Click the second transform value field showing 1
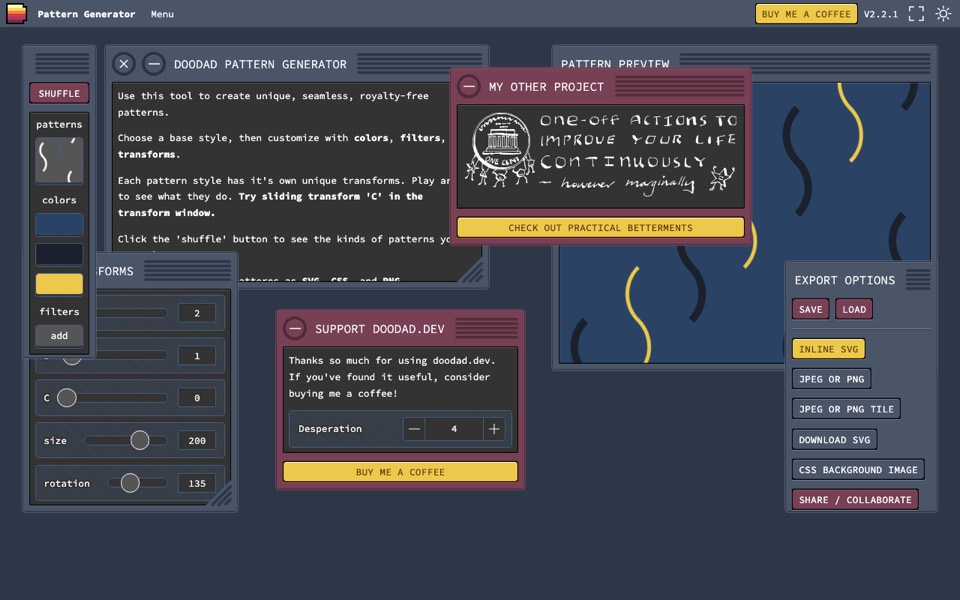 197,356
